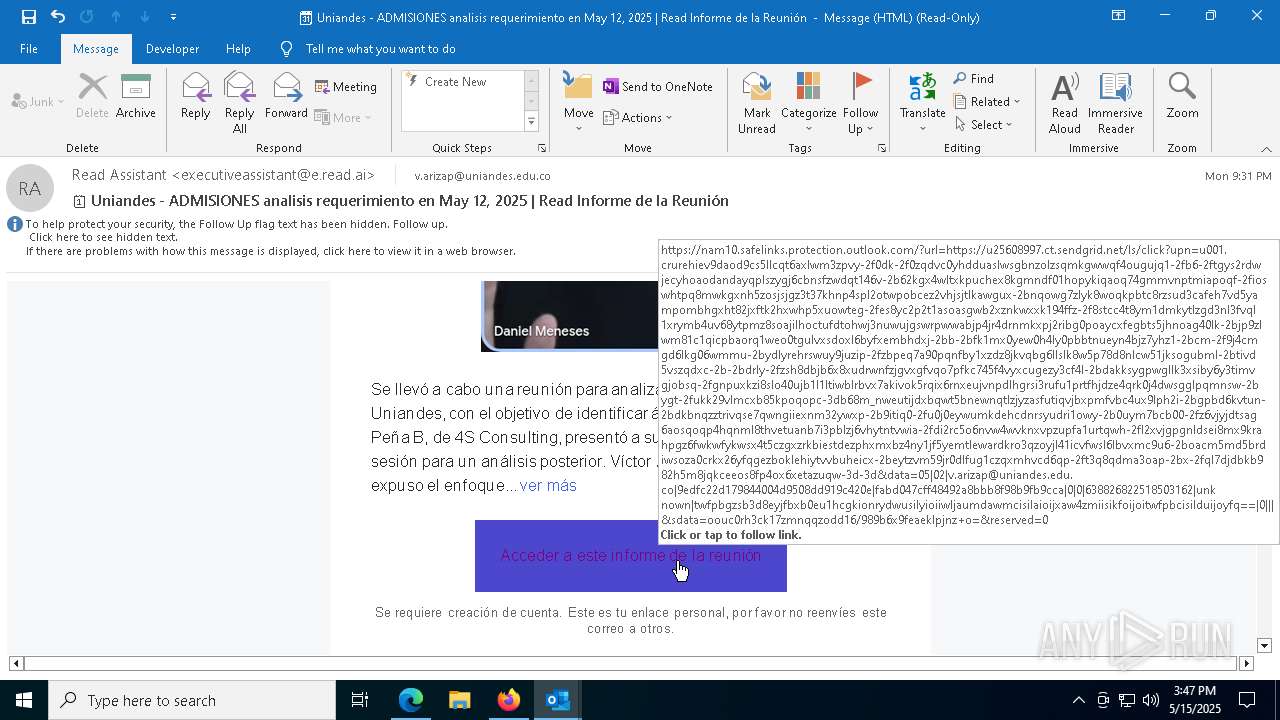Click the Next Item down arrow

[x=145, y=17]
